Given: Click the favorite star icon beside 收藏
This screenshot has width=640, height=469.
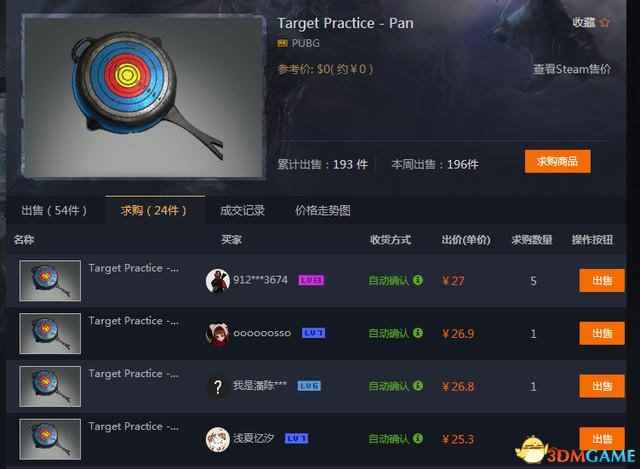Looking at the screenshot, I should (x=604, y=22).
